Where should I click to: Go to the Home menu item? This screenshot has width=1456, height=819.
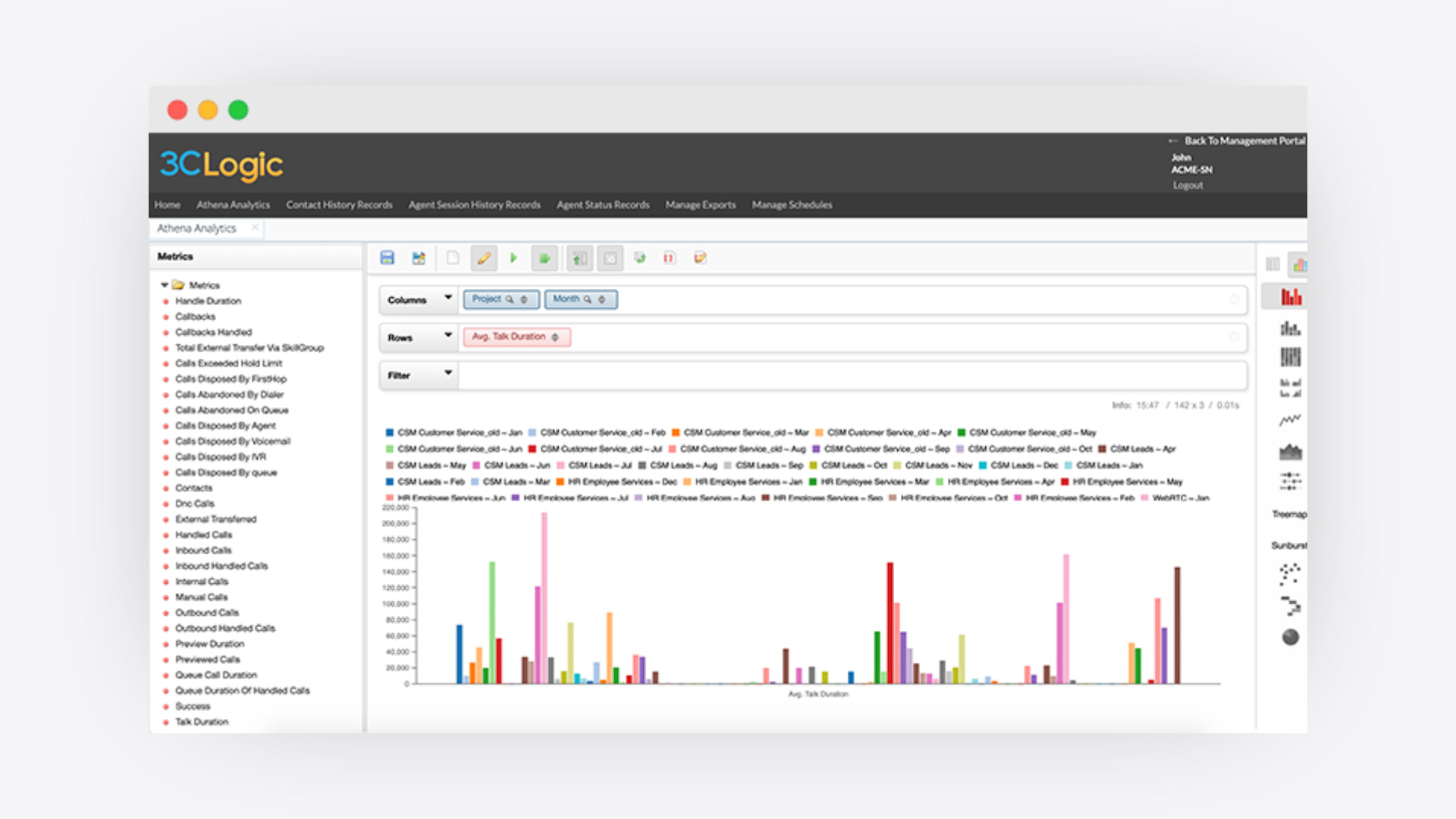point(167,205)
